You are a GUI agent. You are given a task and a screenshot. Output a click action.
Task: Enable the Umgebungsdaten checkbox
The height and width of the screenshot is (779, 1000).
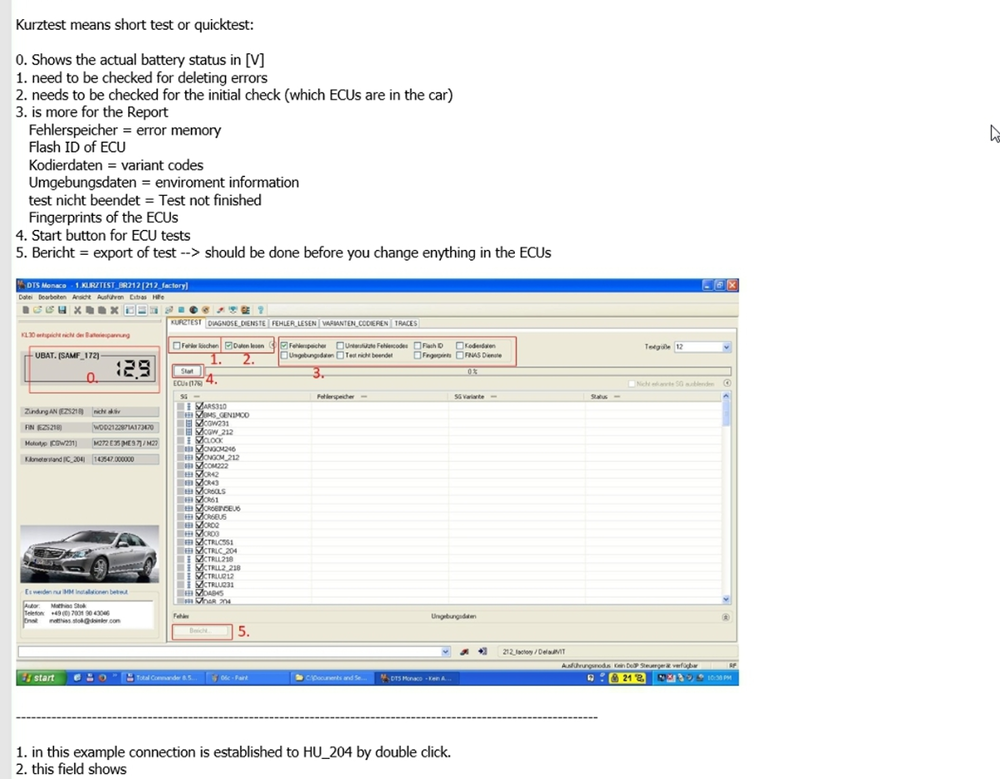click(285, 357)
